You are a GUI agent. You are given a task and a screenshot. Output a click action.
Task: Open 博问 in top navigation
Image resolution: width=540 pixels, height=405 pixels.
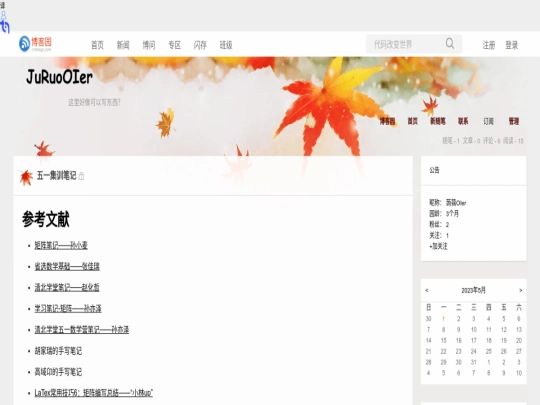[149, 45]
